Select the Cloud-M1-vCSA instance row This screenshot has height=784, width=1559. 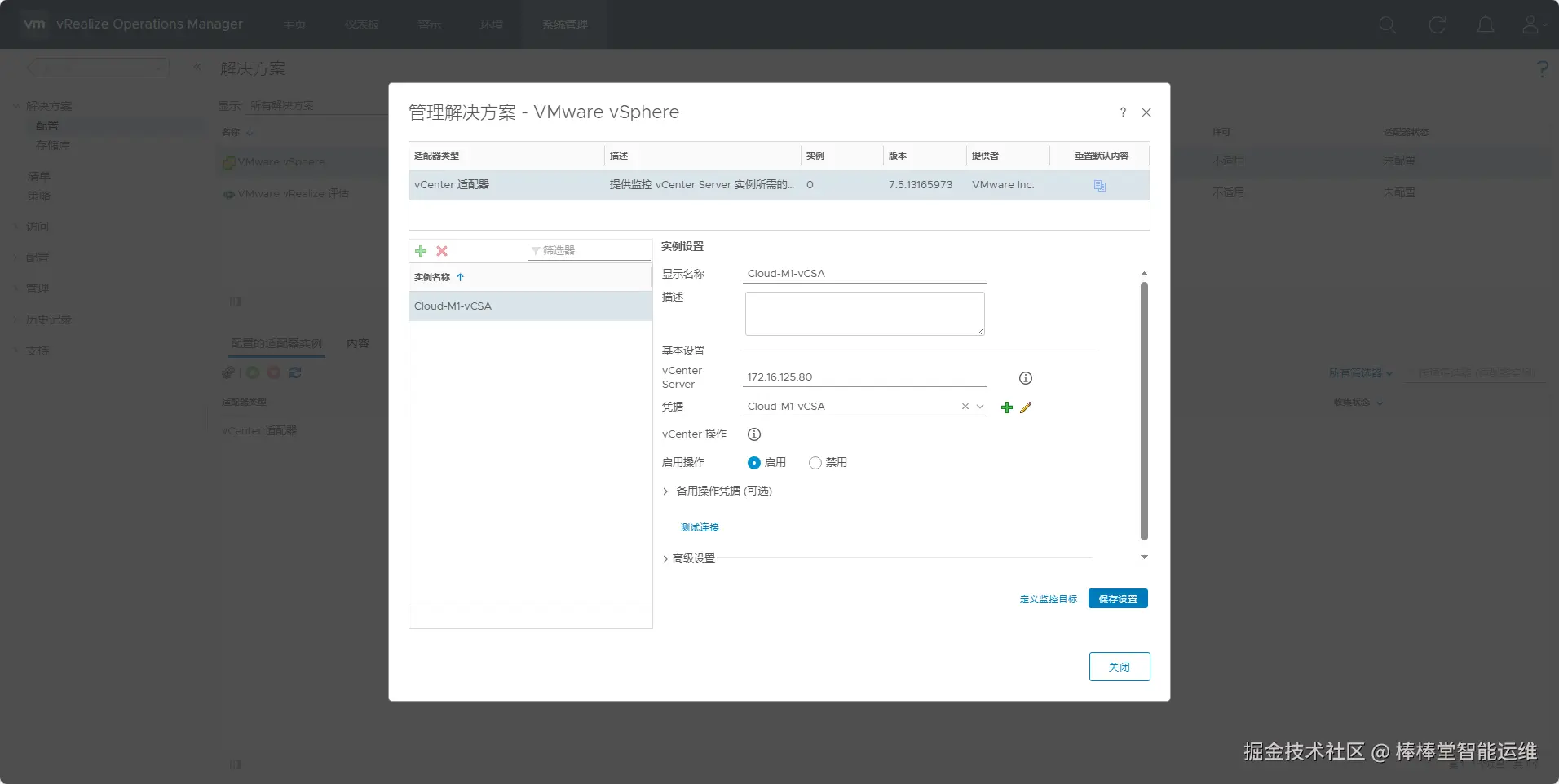pyautogui.click(x=531, y=306)
